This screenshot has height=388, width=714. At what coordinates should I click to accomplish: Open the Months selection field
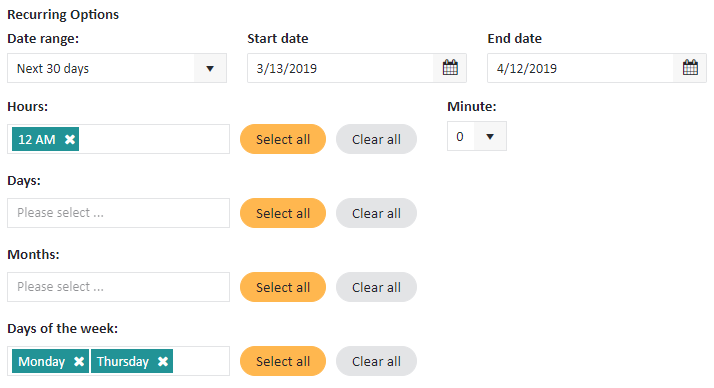click(118, 287)
